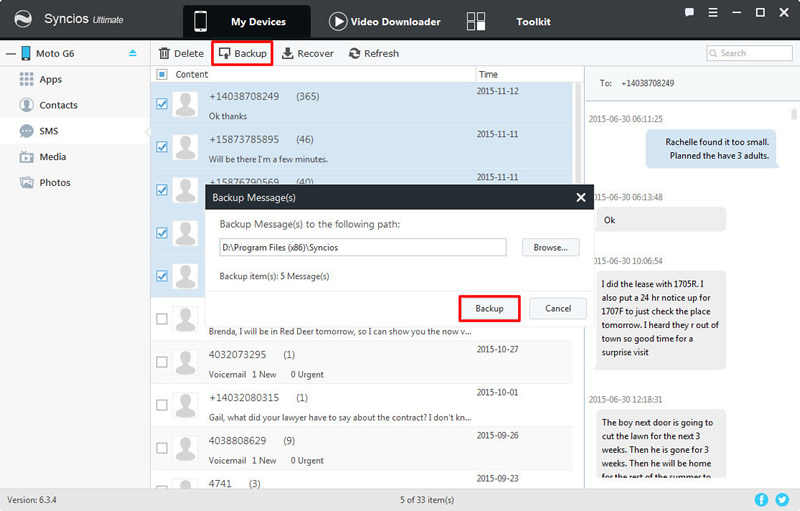The image size is (800, 511).
Task: Check the Brenda Red Deer message checkbox
Action: (162, 319)
